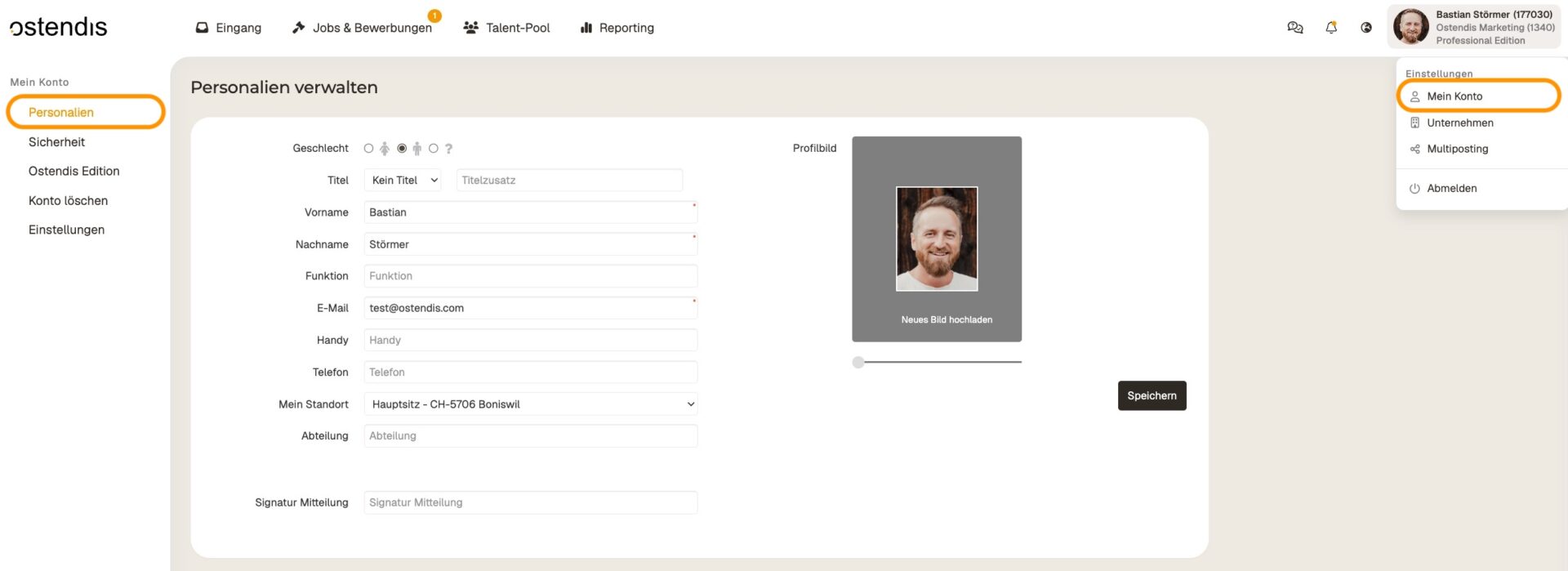The width and height of the screenshot is (1568, 571).
Task: Click the globe language icon
Action: tap(1366, 28)
